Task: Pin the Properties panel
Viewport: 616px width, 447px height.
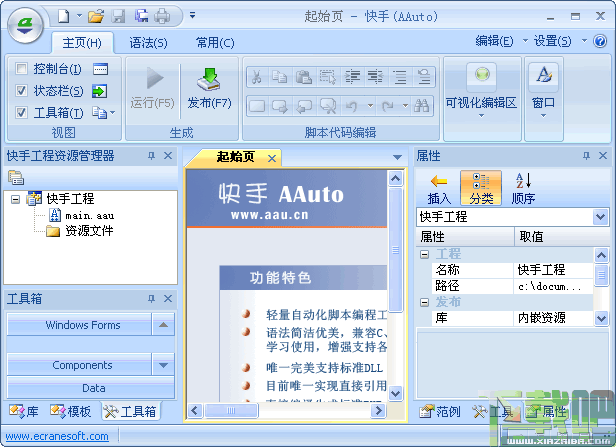Action: [586, 156]
